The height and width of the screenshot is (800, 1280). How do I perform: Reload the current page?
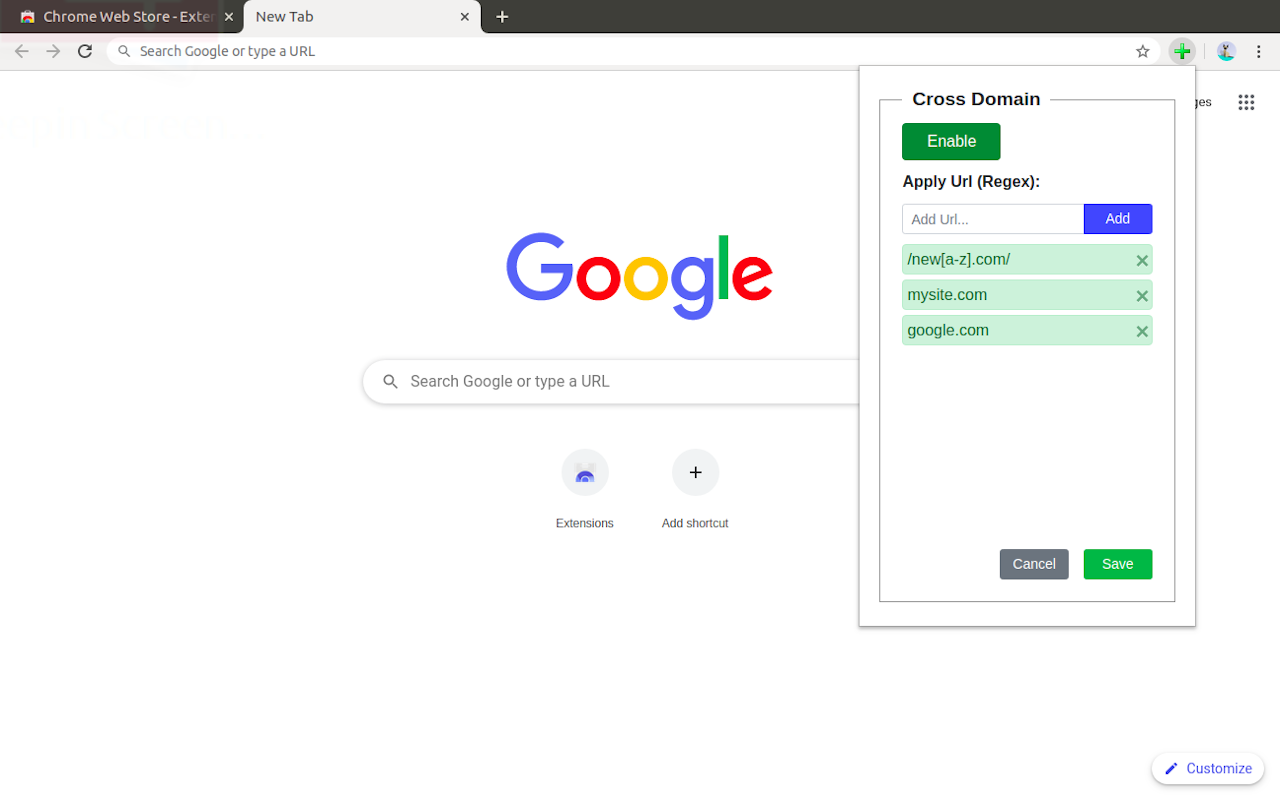85,51
